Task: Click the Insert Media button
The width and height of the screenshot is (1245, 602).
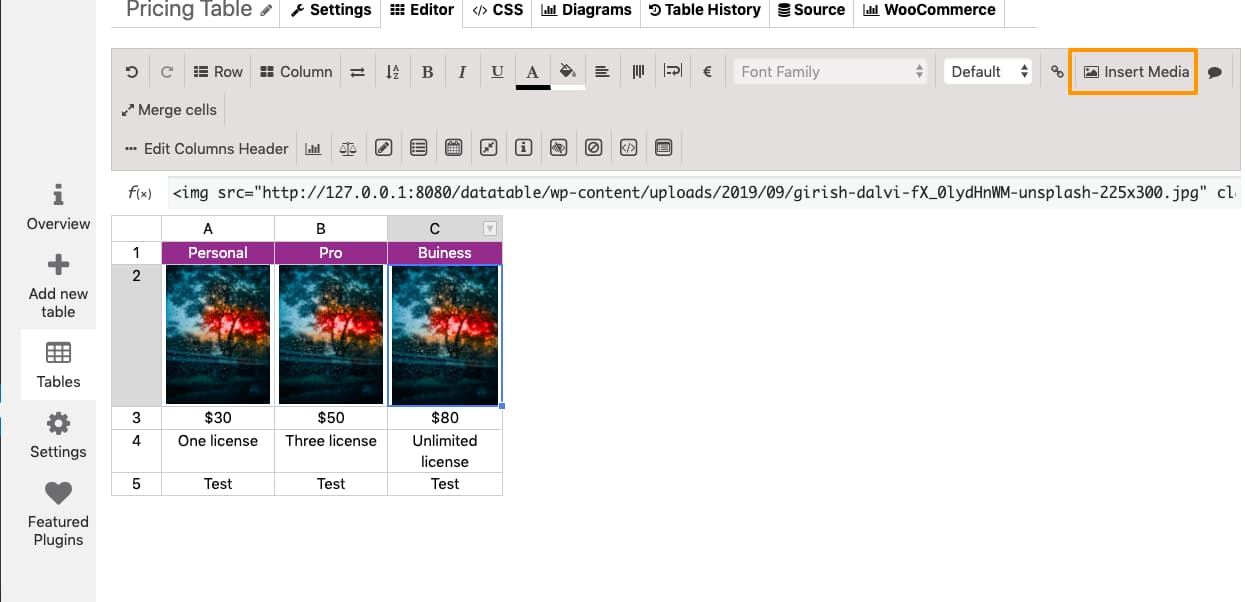Action: click(x=1133, y=71)
